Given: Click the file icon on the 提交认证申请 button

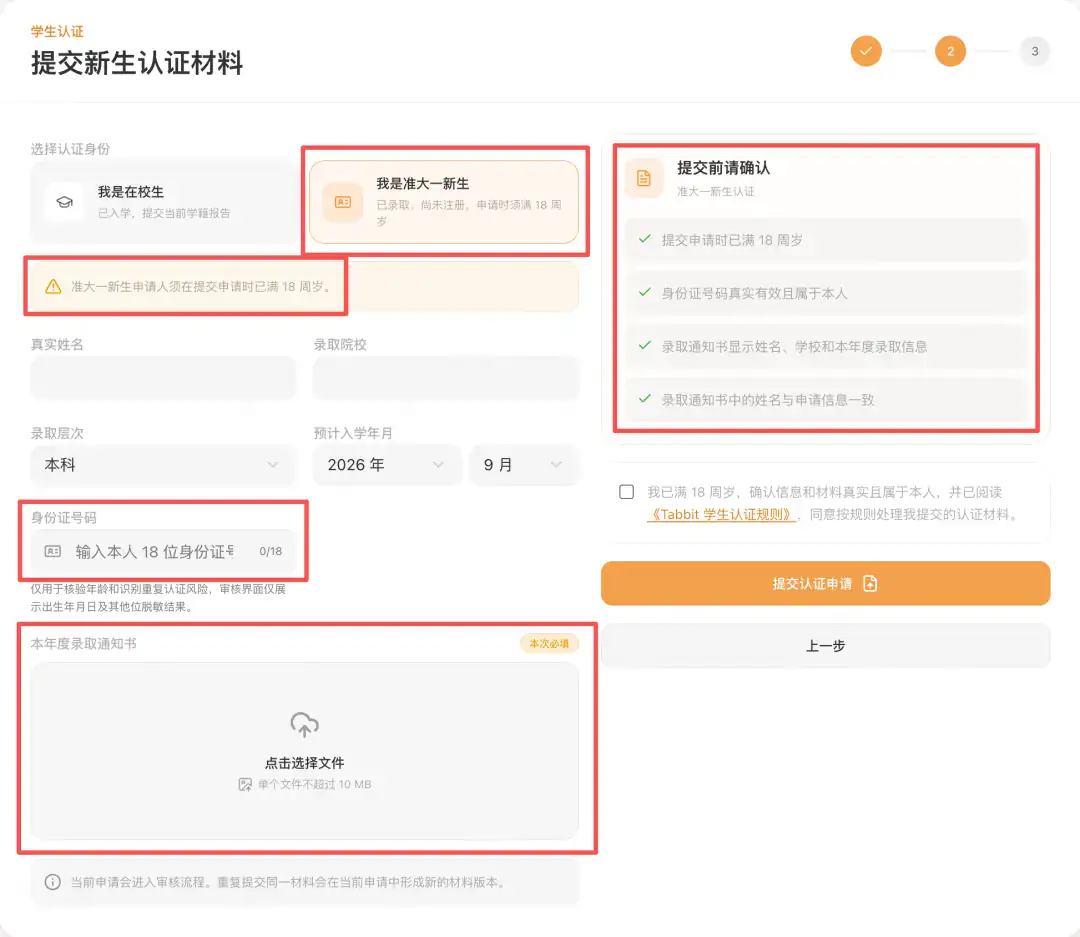Looking at the screenshot, I should click(x=871, y=584).
